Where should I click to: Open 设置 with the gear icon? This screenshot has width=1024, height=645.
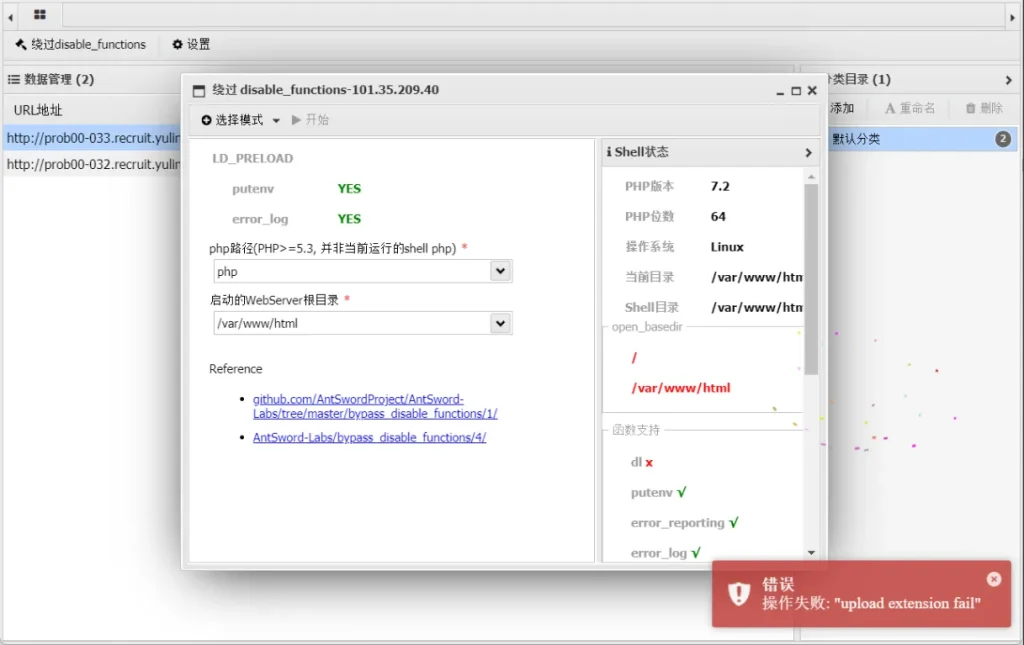(191, 44)
